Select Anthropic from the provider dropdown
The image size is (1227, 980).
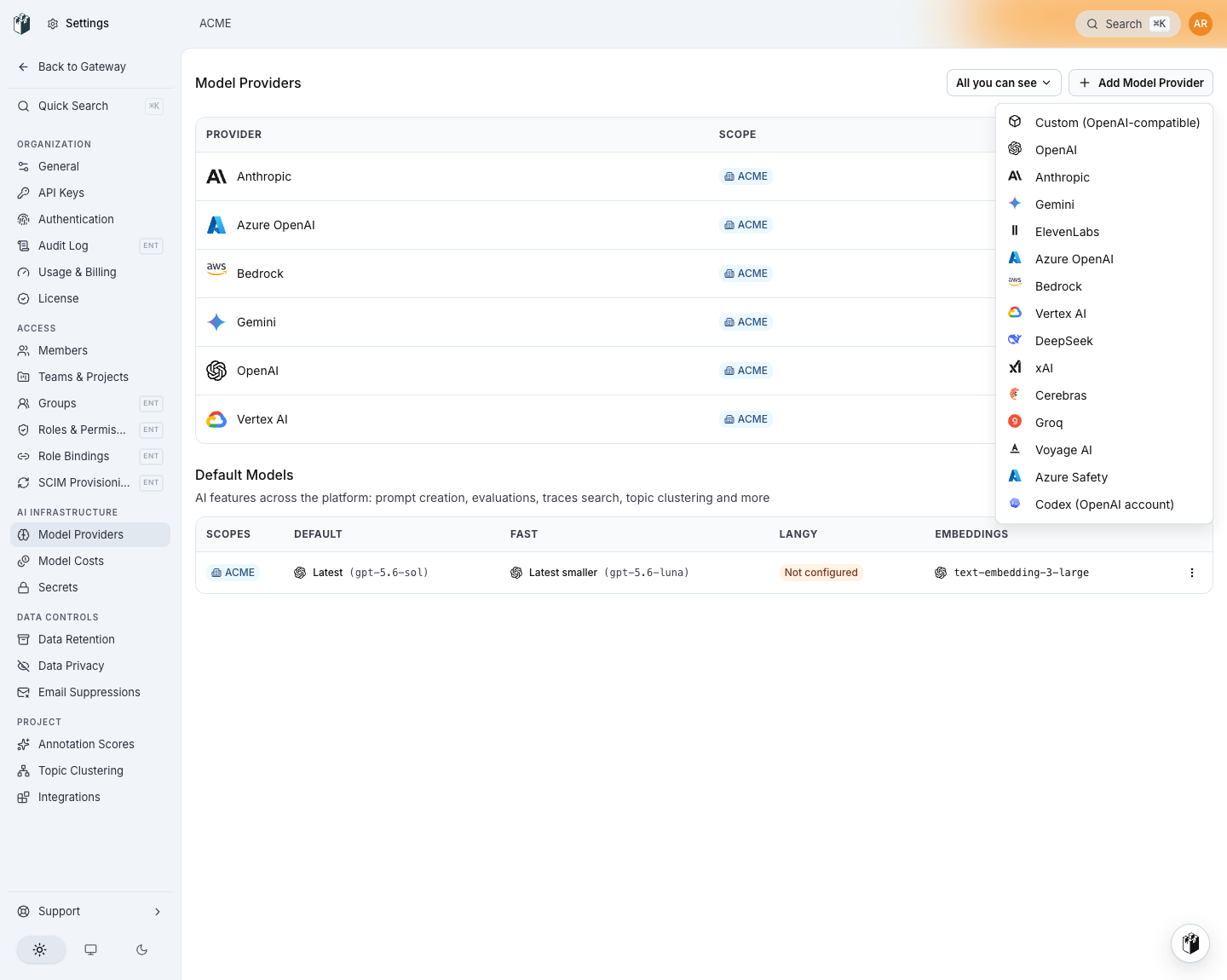coord(1104,177)
